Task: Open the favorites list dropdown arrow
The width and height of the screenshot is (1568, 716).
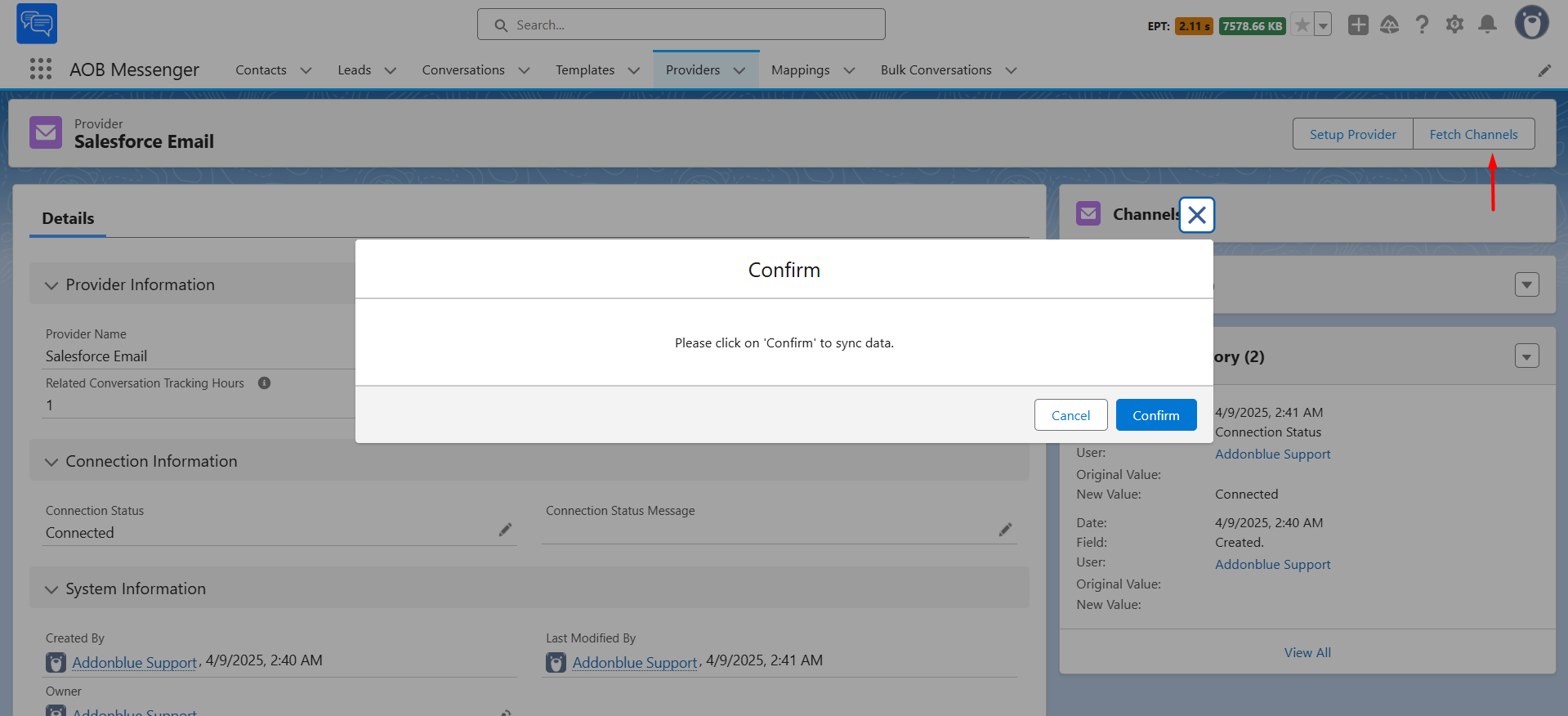Action: pos(1323,25)
